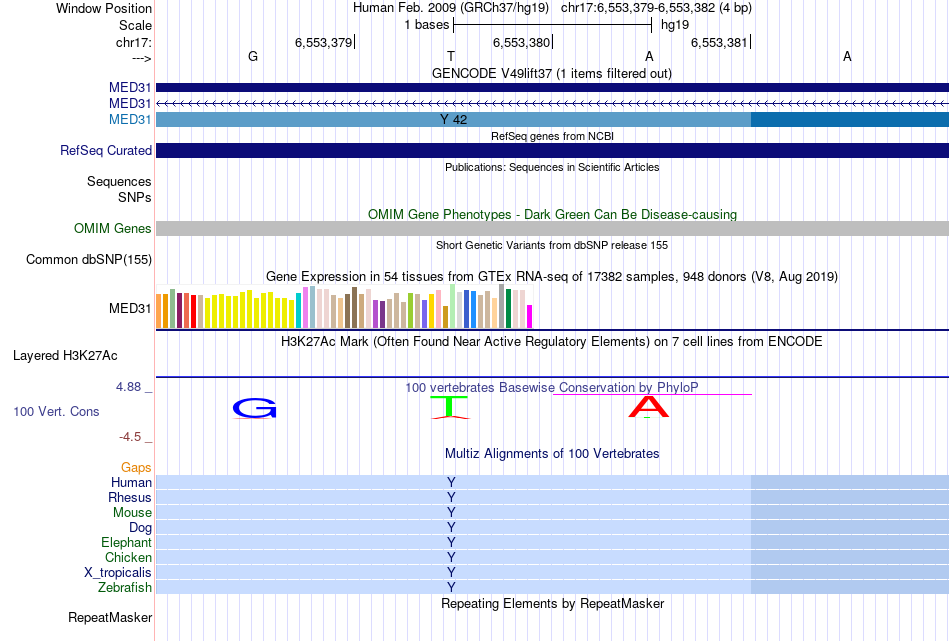Open Publications: Sequences in Scientific Articles title
The image size is (950, 641).
coord(552,167)
